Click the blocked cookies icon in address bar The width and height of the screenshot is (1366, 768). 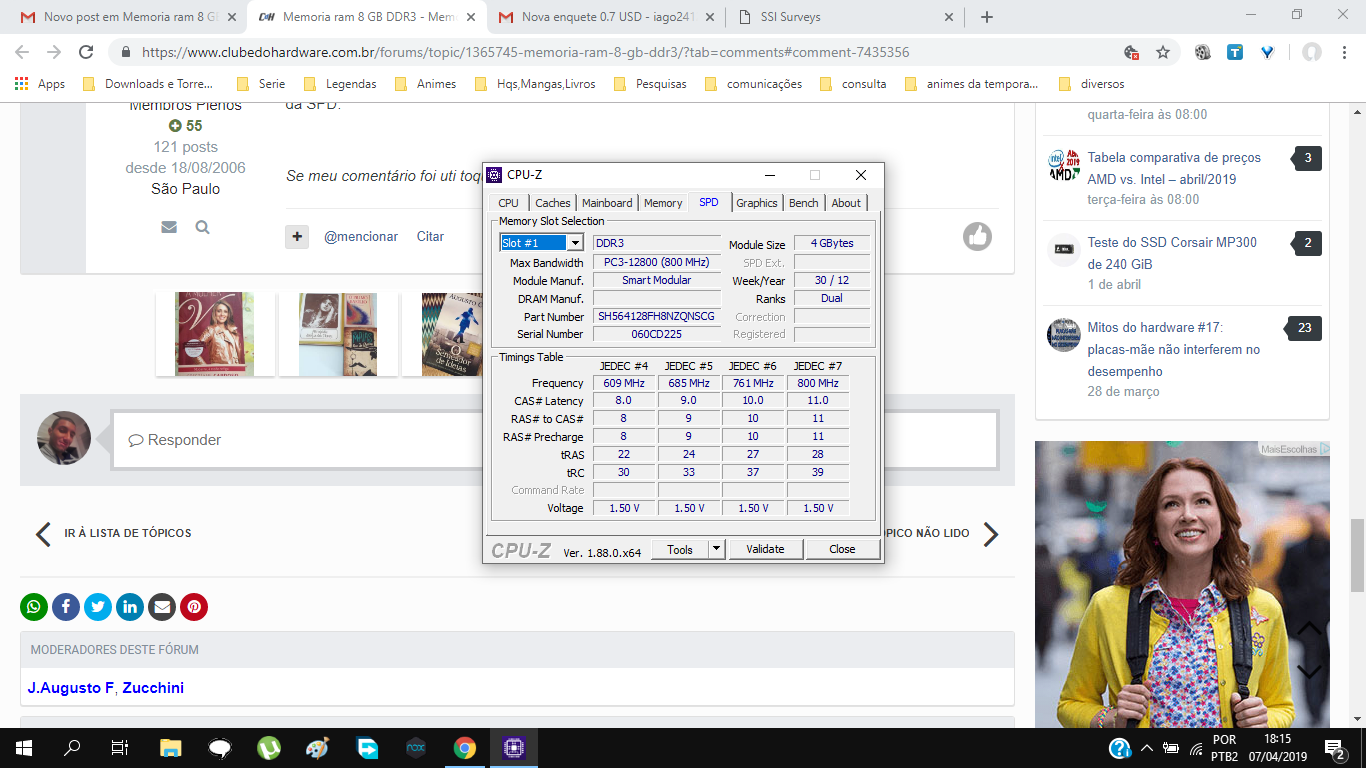coord(1131,52)
